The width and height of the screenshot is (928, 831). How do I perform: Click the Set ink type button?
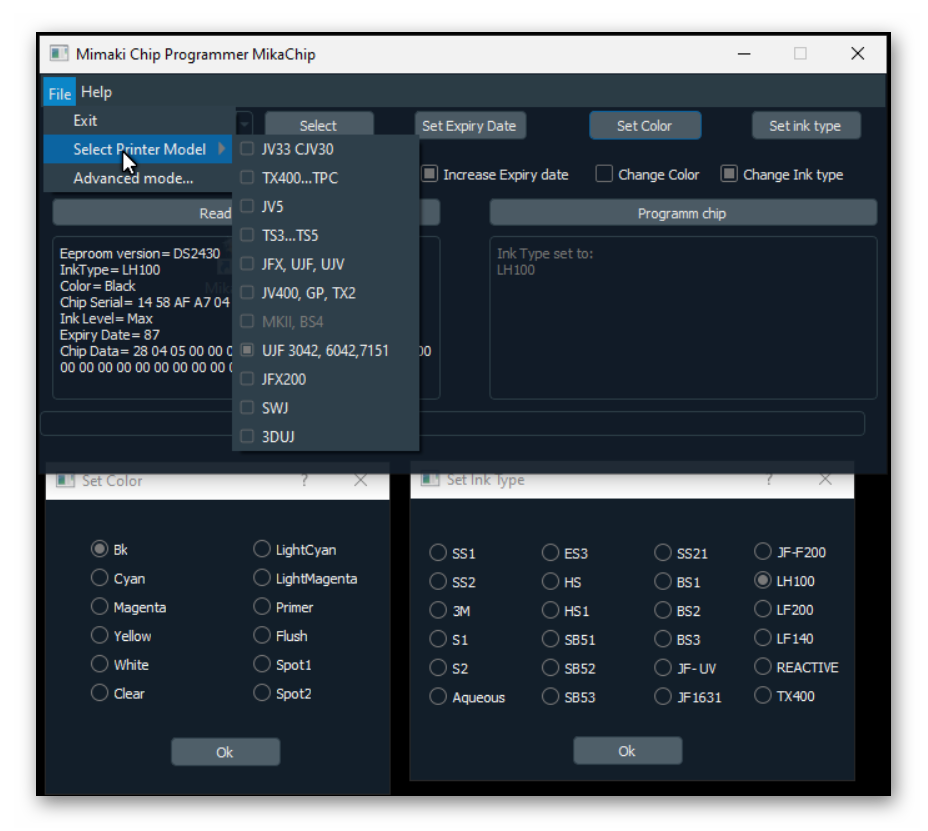click(x=805, y=125)
